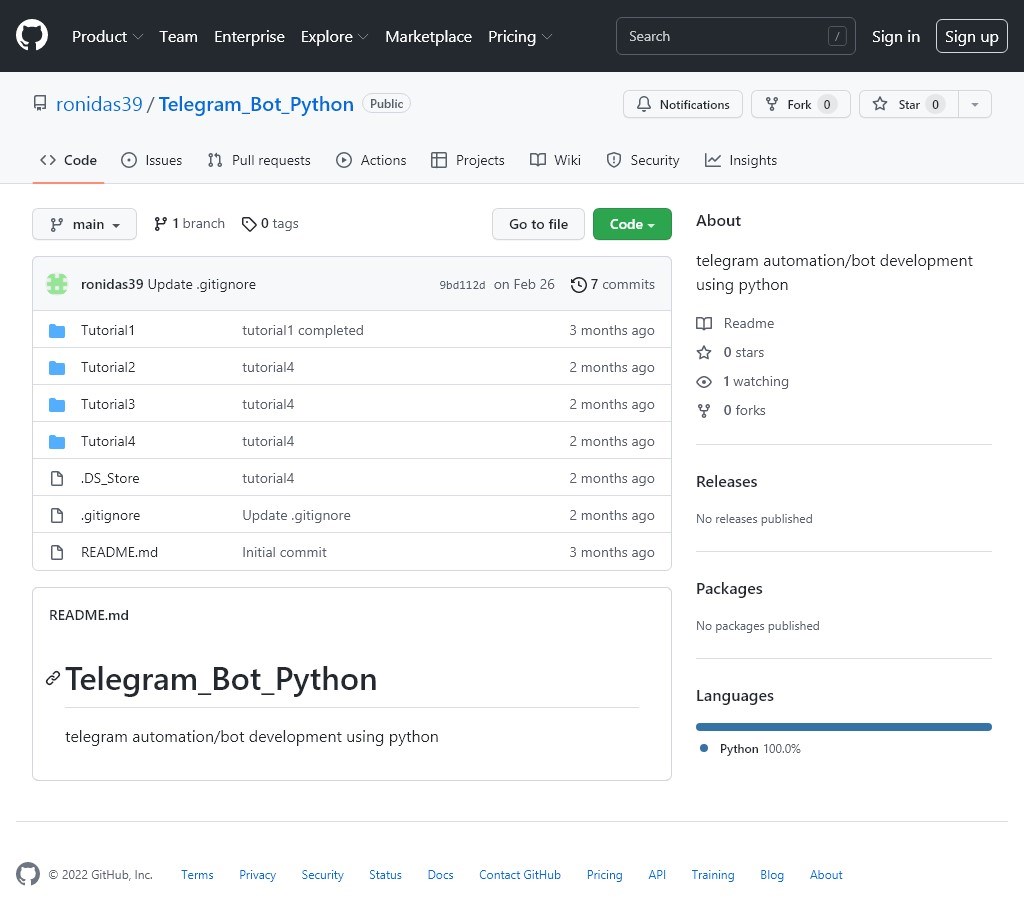This screenshot has height=900, width=1024.
Task: Switch to the Issues tab
Action: [152, 160]
